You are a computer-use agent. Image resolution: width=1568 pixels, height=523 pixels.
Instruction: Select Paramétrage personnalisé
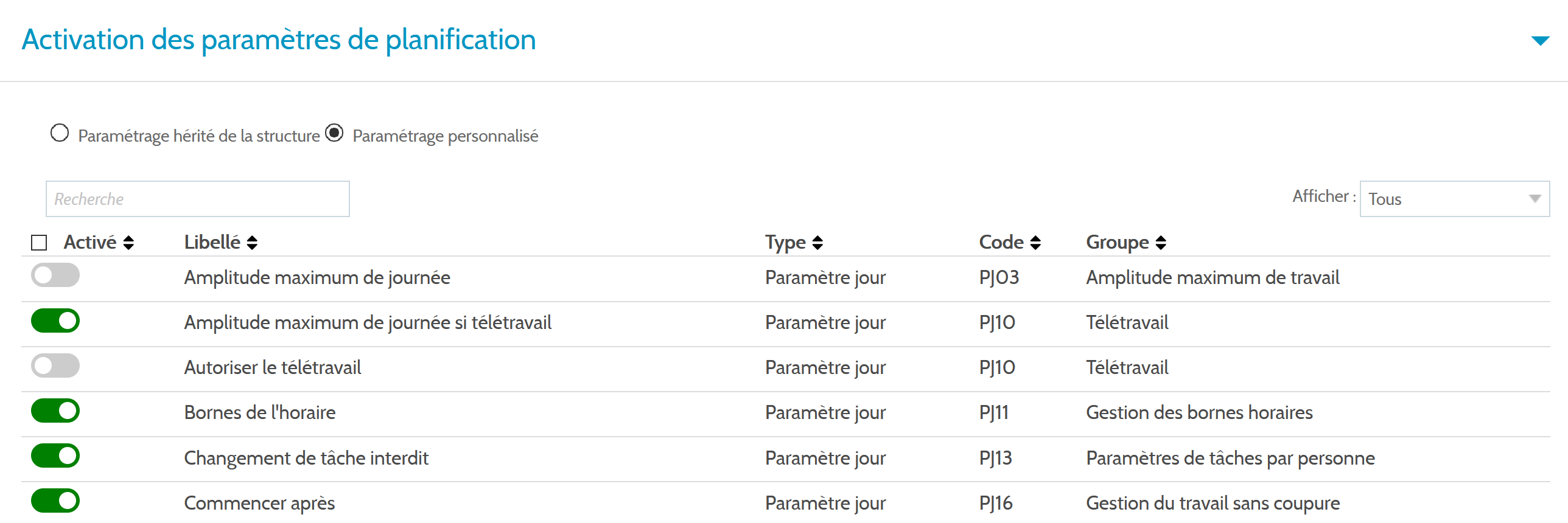(334, 133)
